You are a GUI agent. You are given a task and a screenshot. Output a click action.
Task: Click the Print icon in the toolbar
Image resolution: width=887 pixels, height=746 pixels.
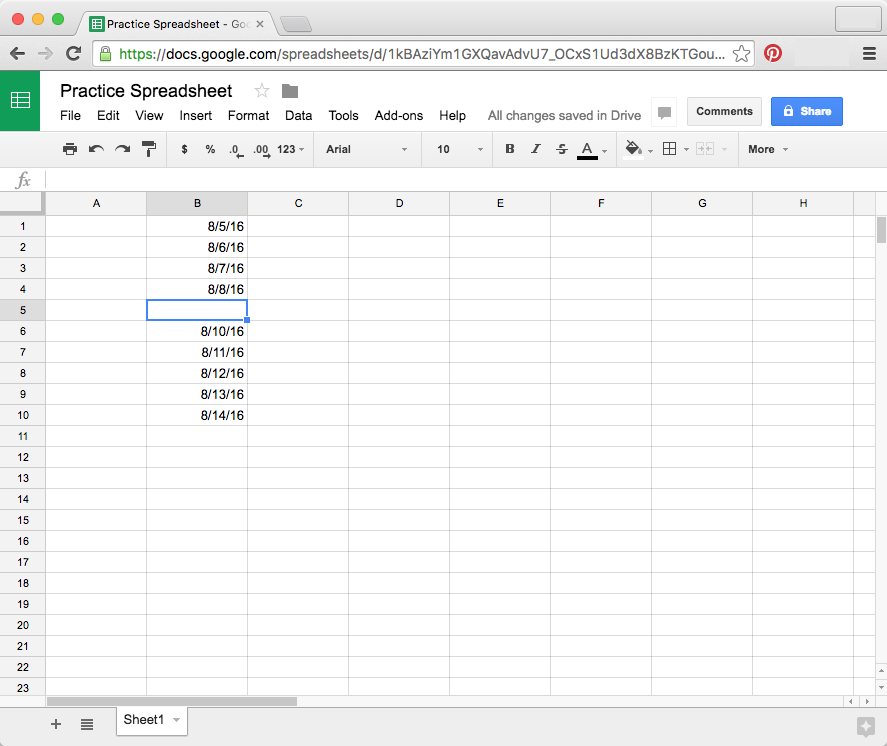point(70,148)
